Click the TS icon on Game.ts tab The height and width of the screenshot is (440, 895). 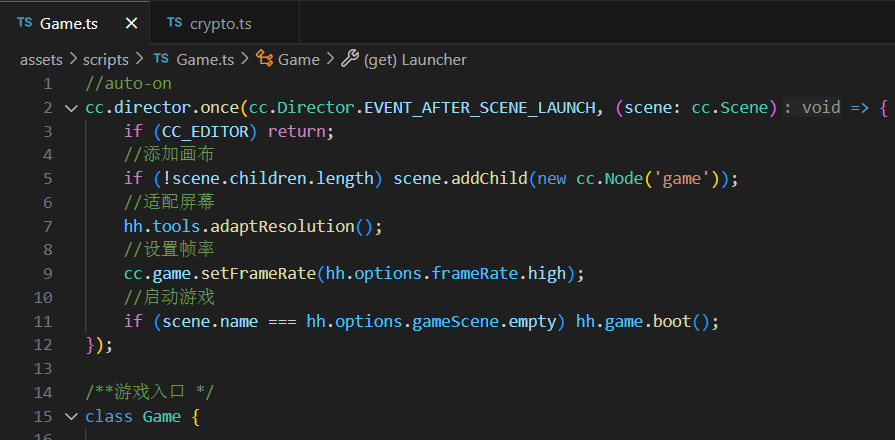click(x=25, y=23)
